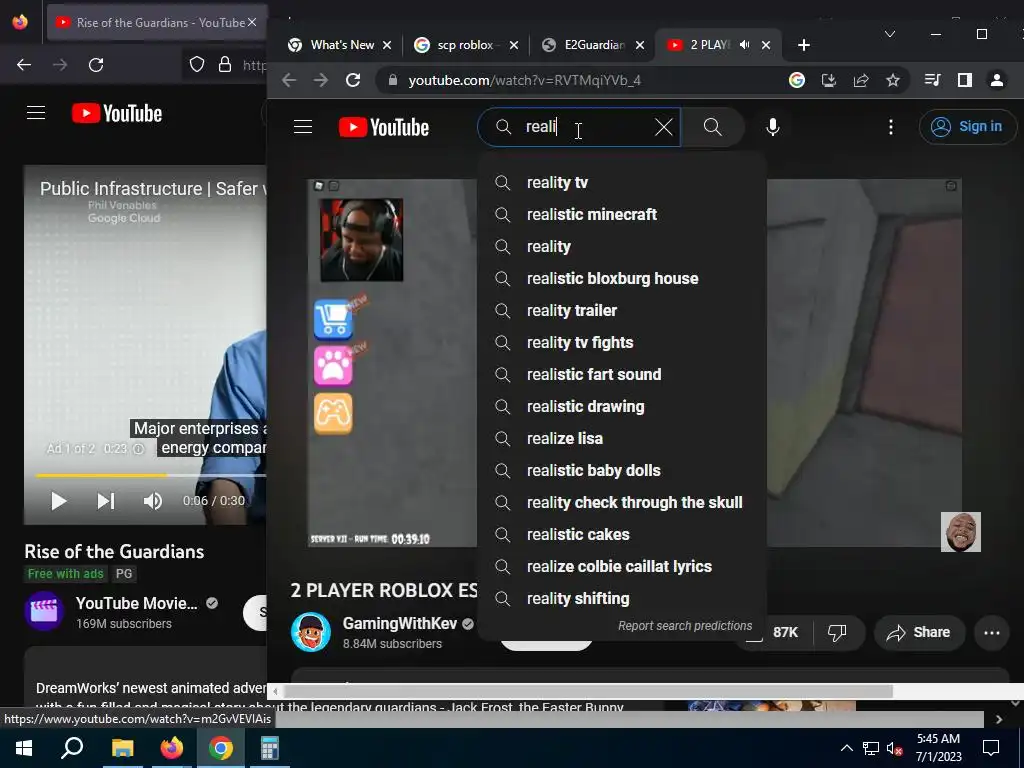This screenshot has width=1024, height=768.
Task: Open Calculator from the taskbar
Action: coord(270,748)
